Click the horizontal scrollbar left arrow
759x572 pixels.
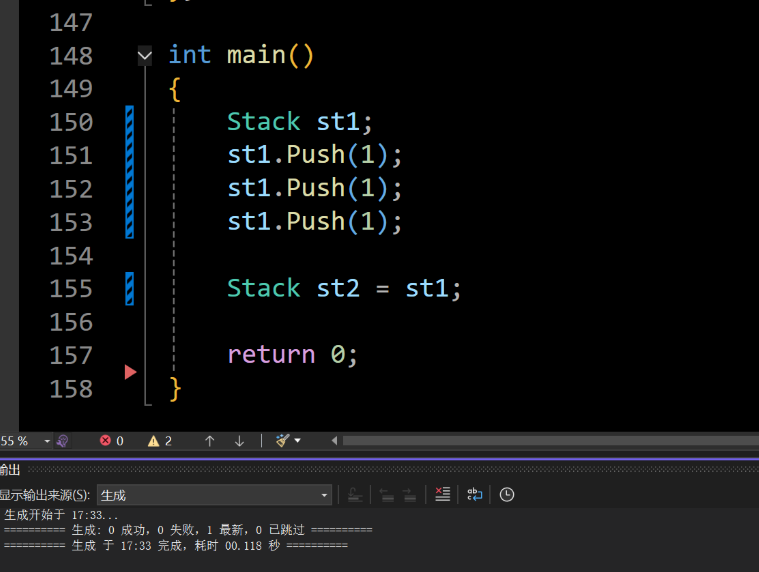[x=334, y=441]
